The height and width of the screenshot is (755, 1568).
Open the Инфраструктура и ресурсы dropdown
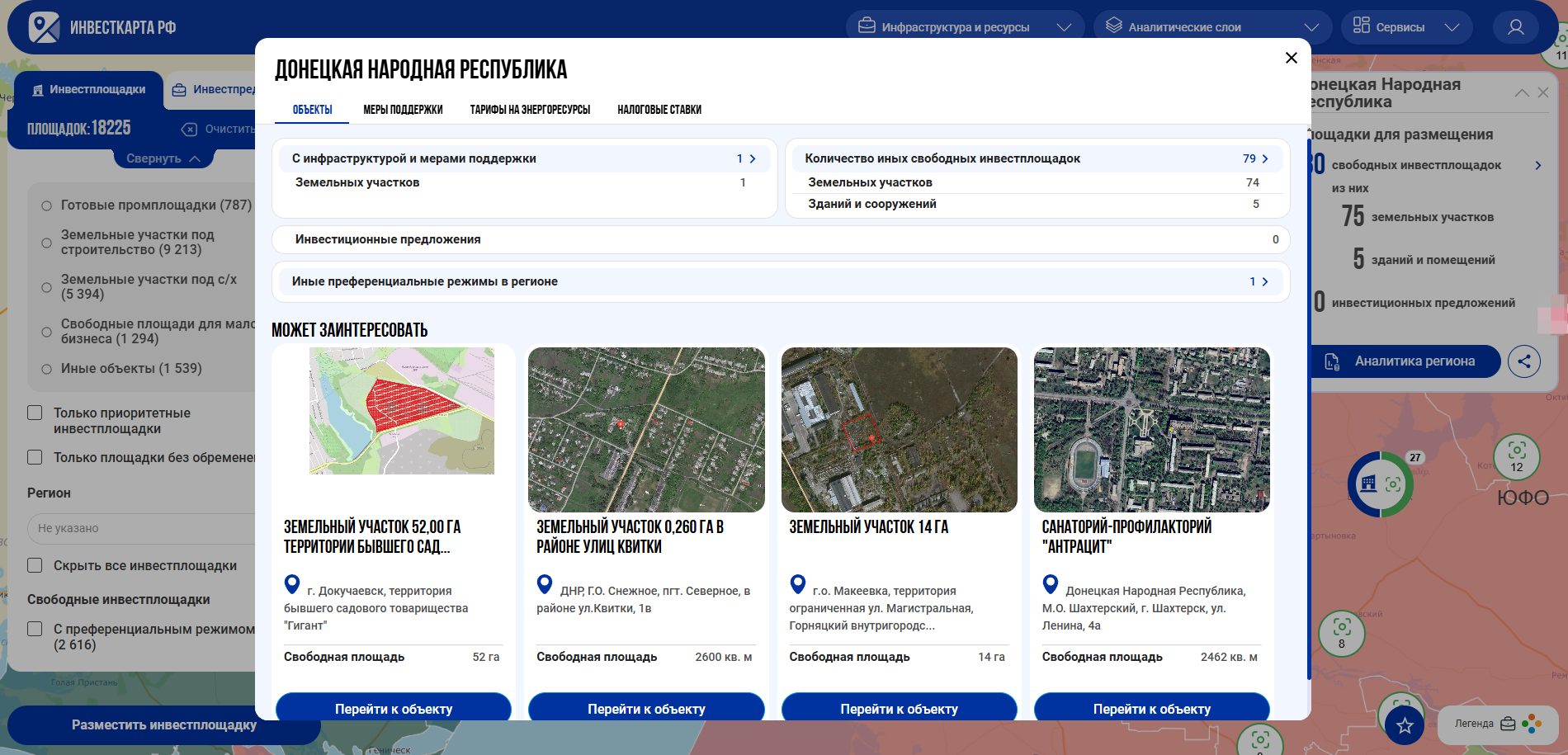pos(965,27)
